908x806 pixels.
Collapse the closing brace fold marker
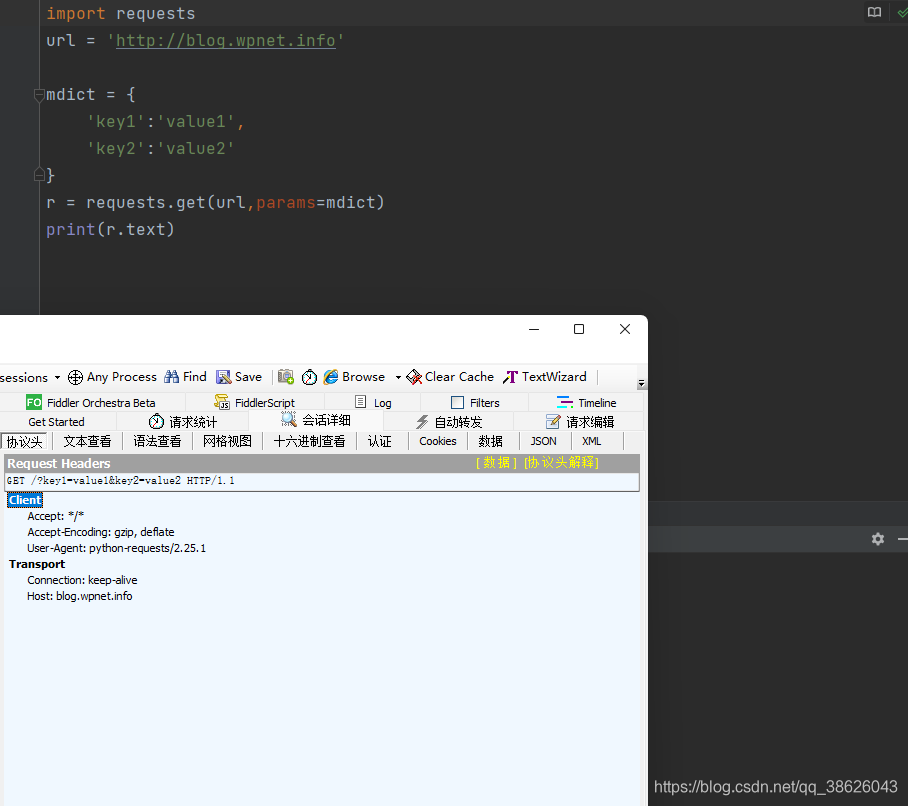[x=39, y=174]
